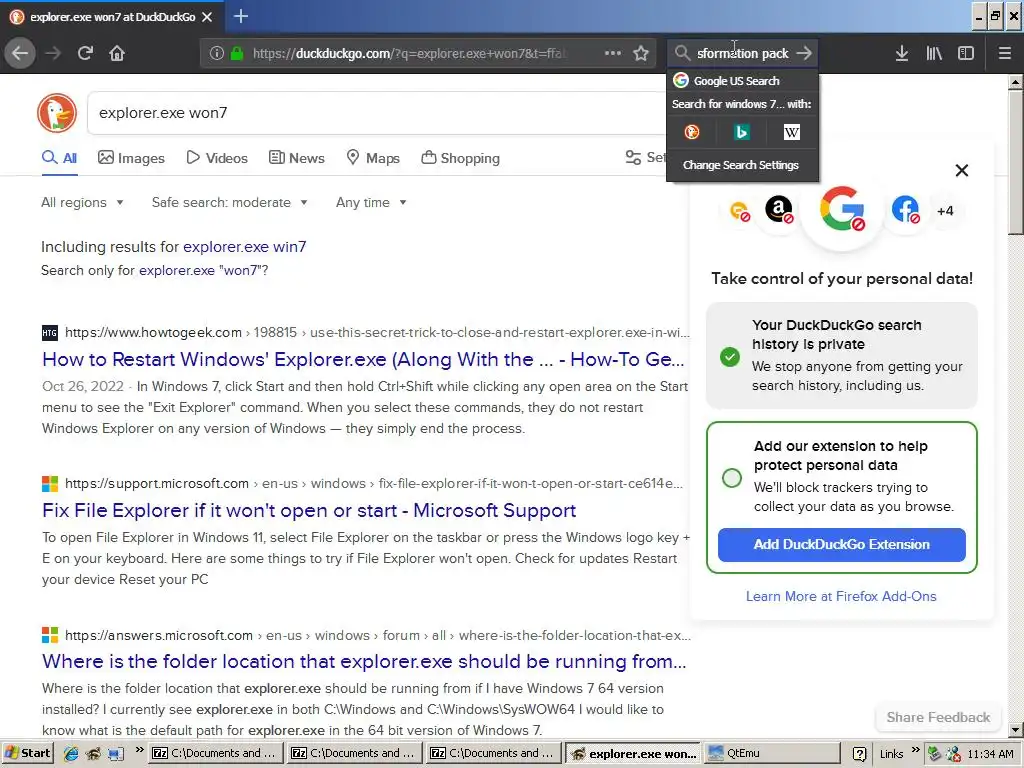Open the Windows Start menu

27,753
